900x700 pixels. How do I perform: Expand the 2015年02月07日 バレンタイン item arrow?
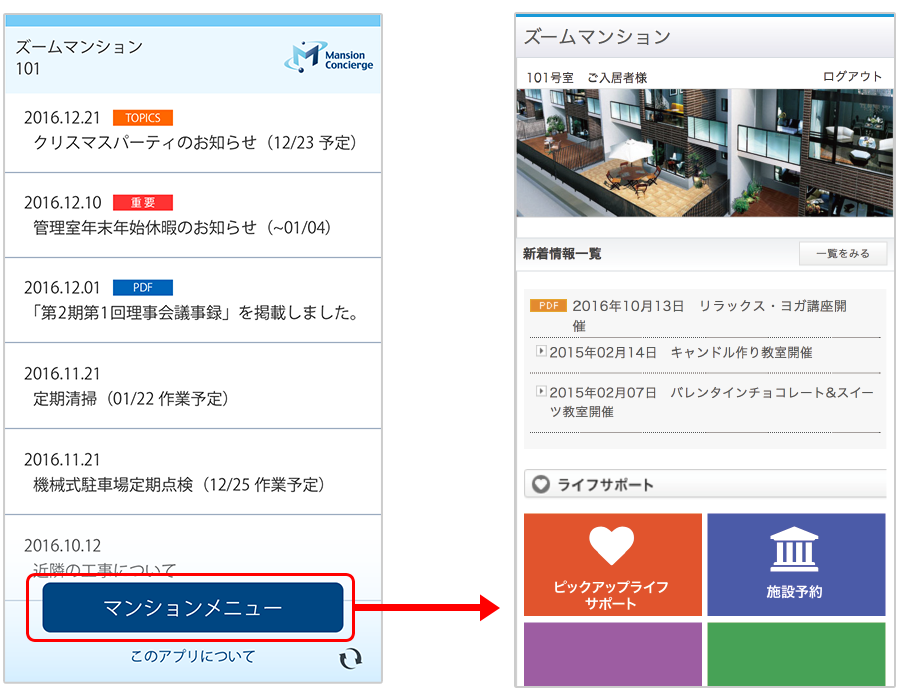click(541, 392)
